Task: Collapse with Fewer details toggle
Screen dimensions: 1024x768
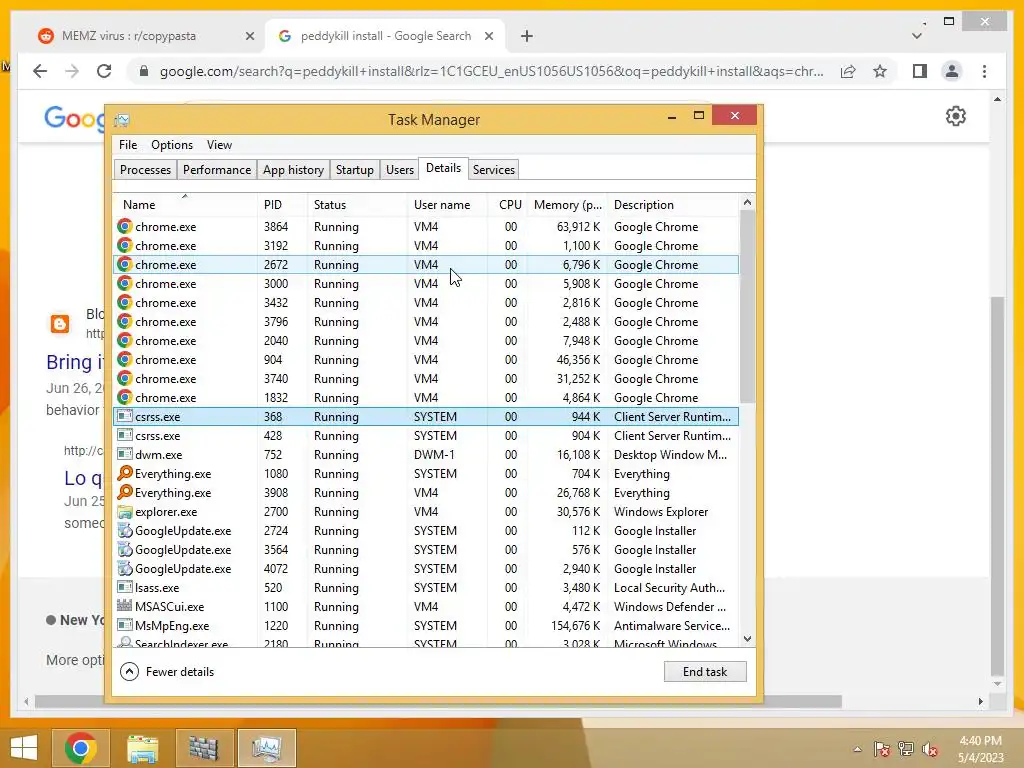Action: coord(168,671)
